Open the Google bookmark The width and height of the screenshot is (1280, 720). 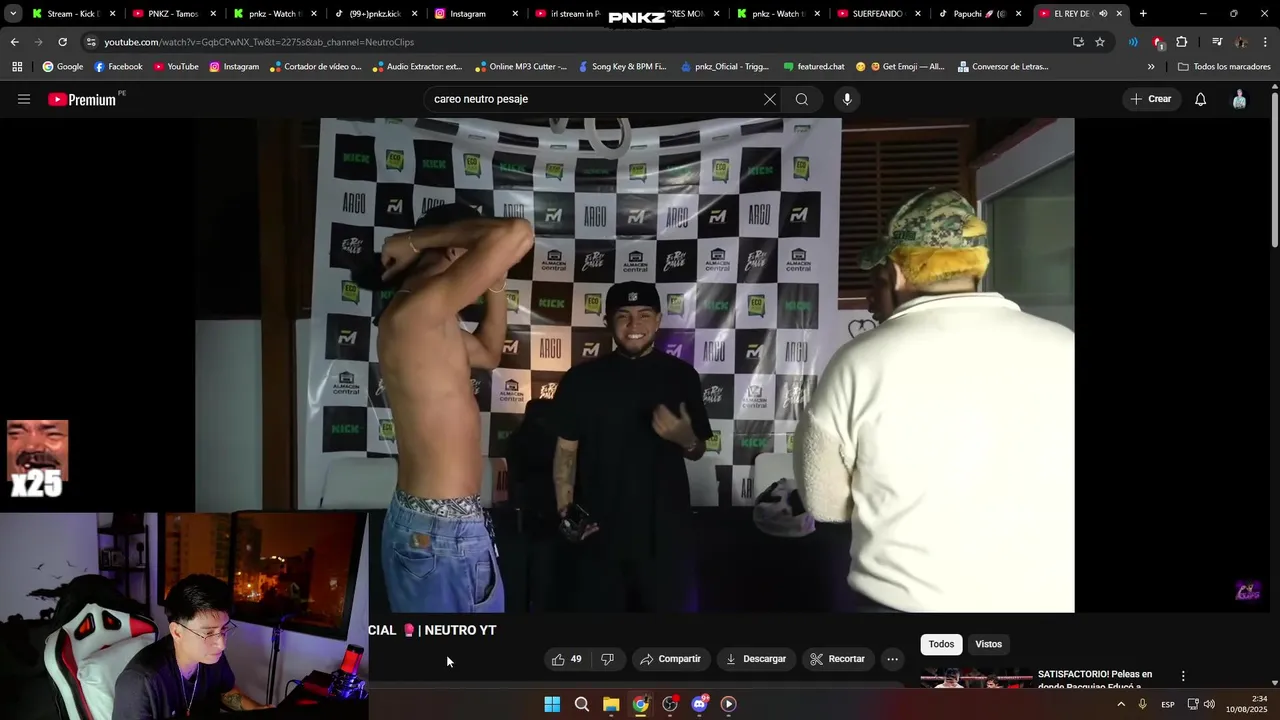(63, 67)
